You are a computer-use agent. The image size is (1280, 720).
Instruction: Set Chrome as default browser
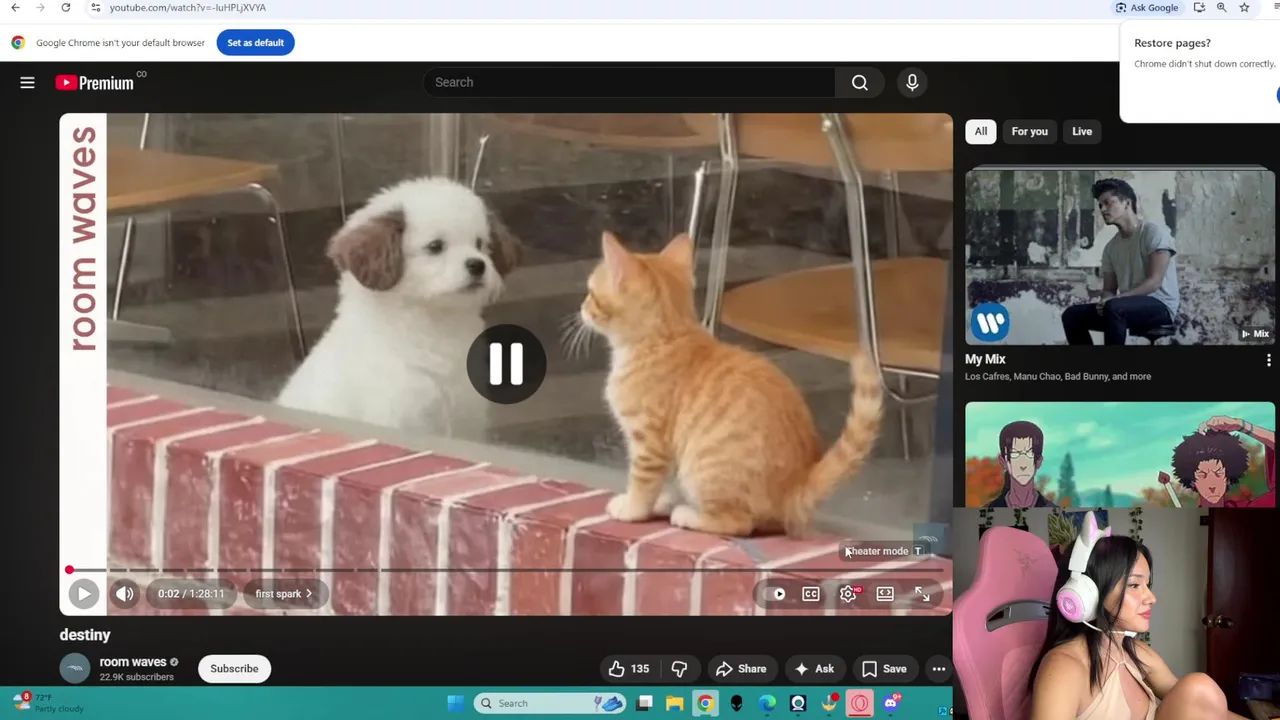point(255,42)
